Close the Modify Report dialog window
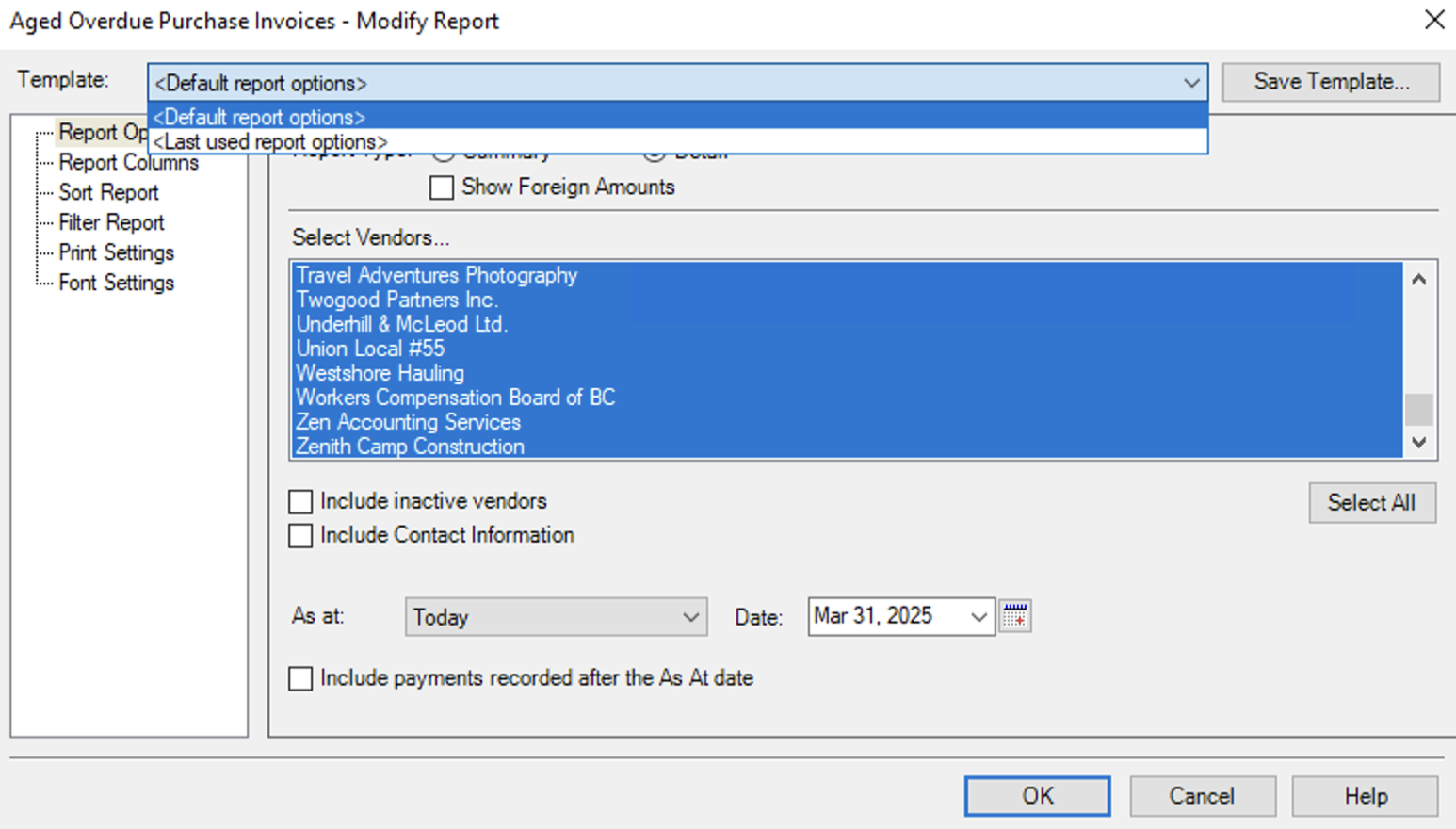This screenshot has width=1456, height=829. pyautogui.click(x=1433, y=20)
